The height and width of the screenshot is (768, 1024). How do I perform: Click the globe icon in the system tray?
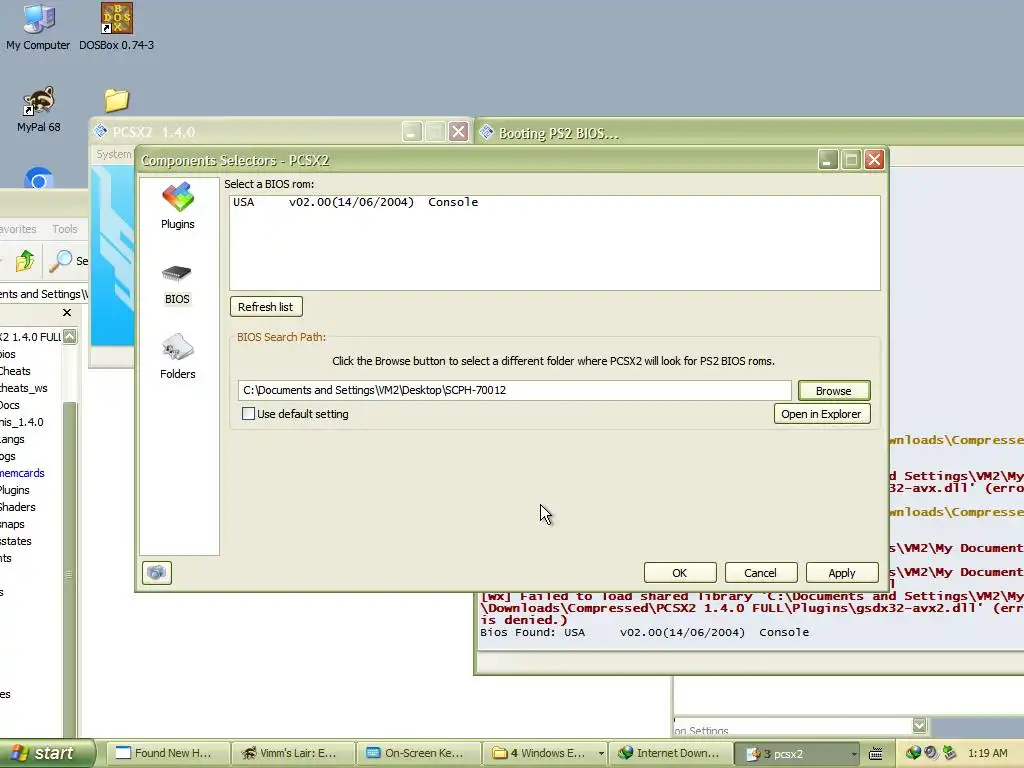coord(913,753)
